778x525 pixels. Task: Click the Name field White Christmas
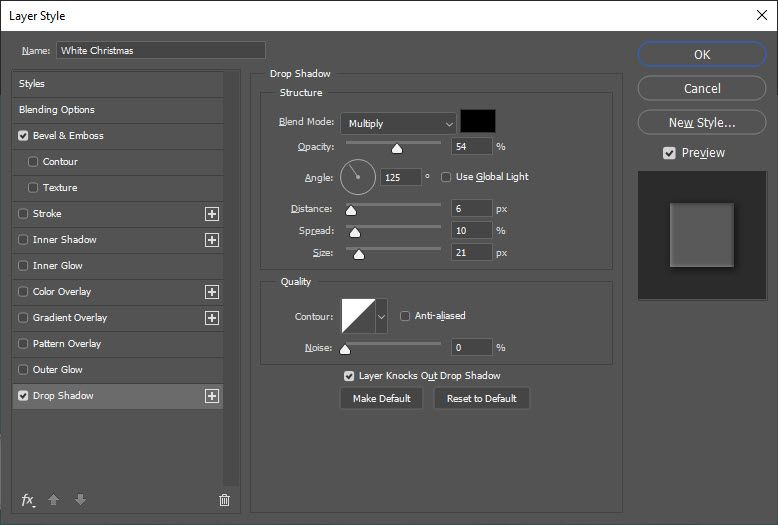click(x=161, y=51)
